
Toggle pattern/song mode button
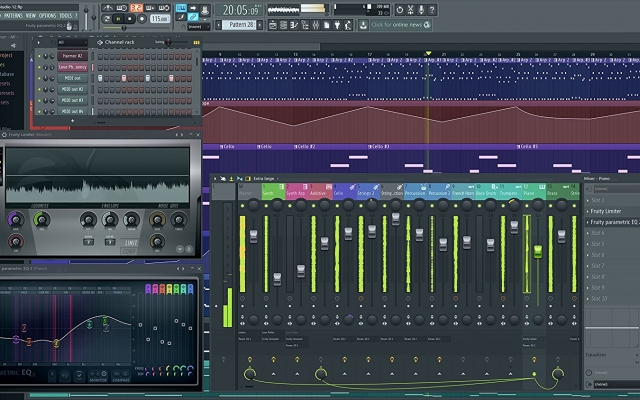point(107,19)
